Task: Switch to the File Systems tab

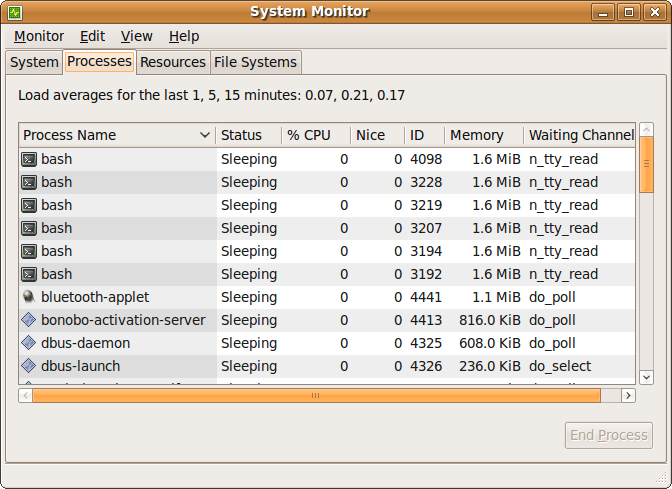Action: coord(255,62)
